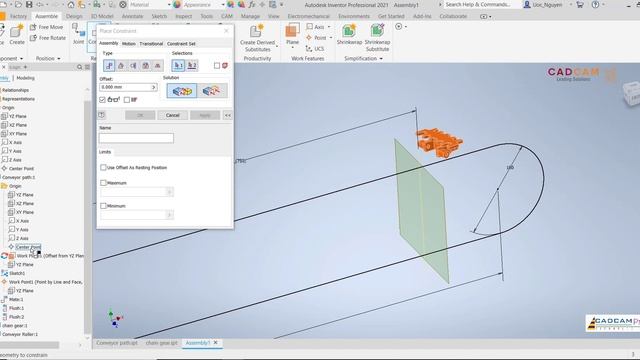Click the Free Rotate tool
The image size is (640, 360).
48,38
